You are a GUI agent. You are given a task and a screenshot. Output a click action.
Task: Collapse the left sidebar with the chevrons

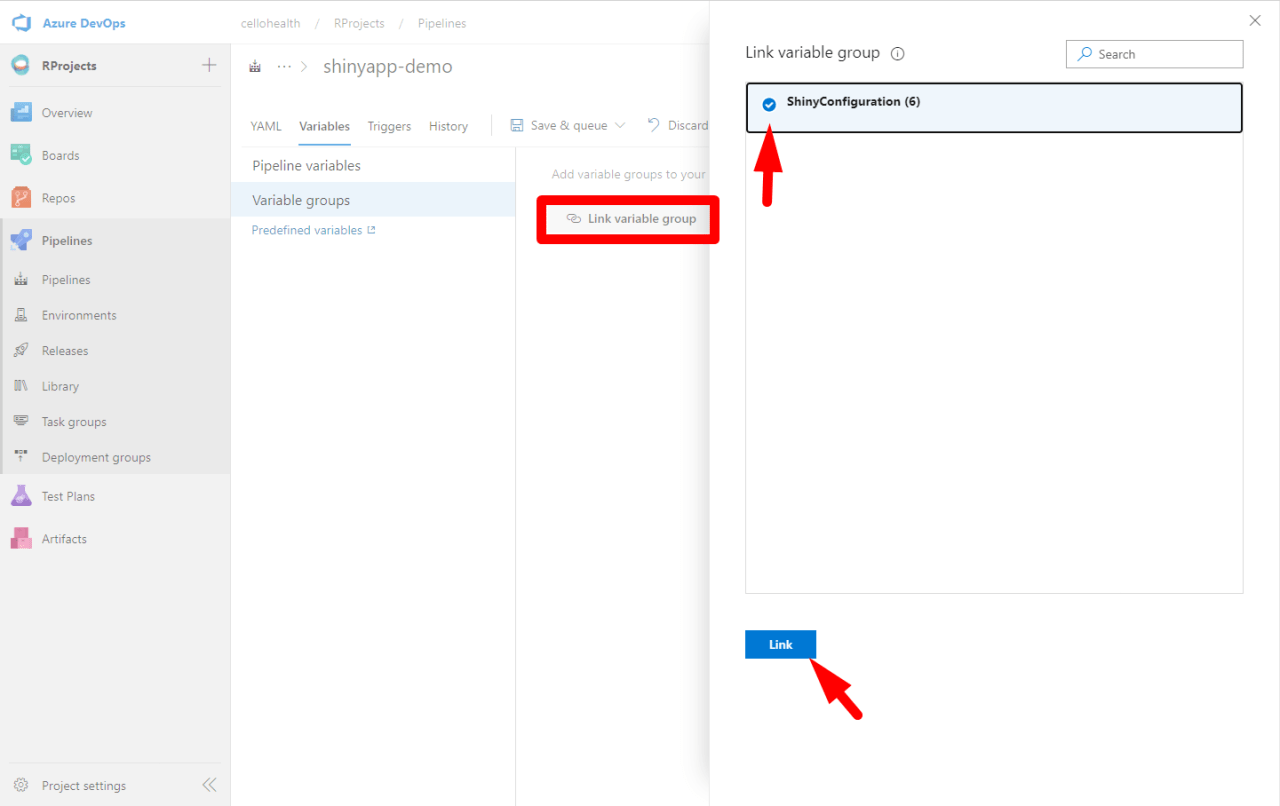[209, 784]
